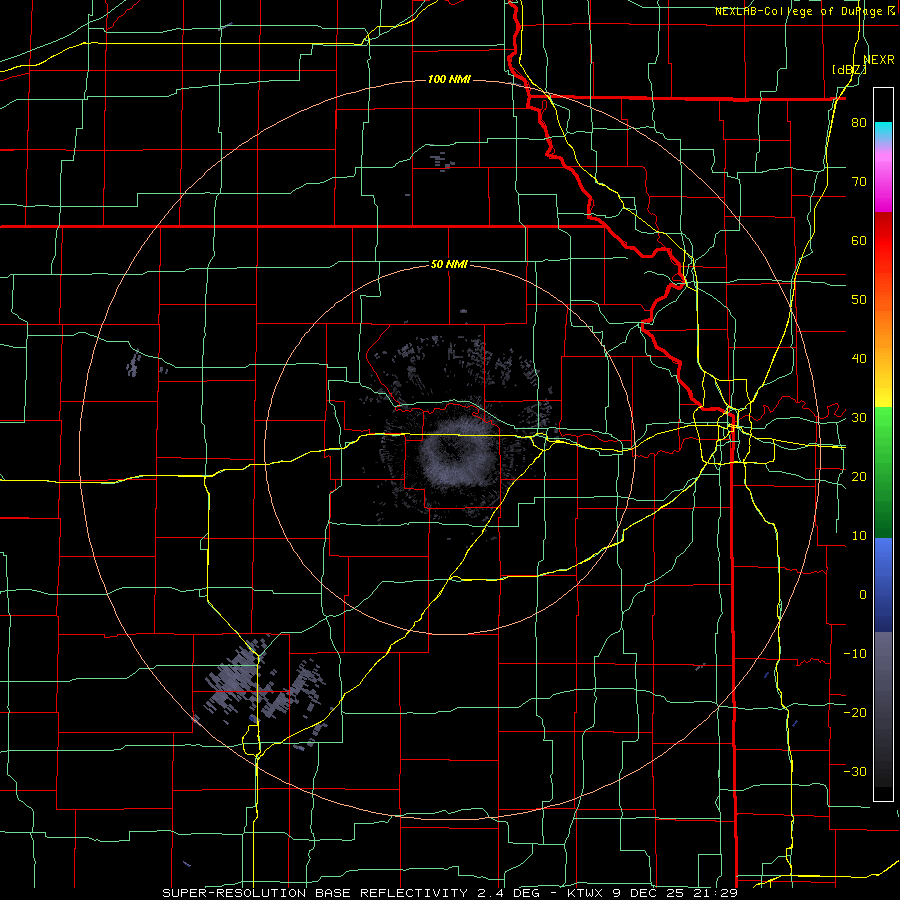Image resolution: width=900 pixels, height=900 pixels.
Task: Click the 50 dBZ scale value
Action: (859, 300)
